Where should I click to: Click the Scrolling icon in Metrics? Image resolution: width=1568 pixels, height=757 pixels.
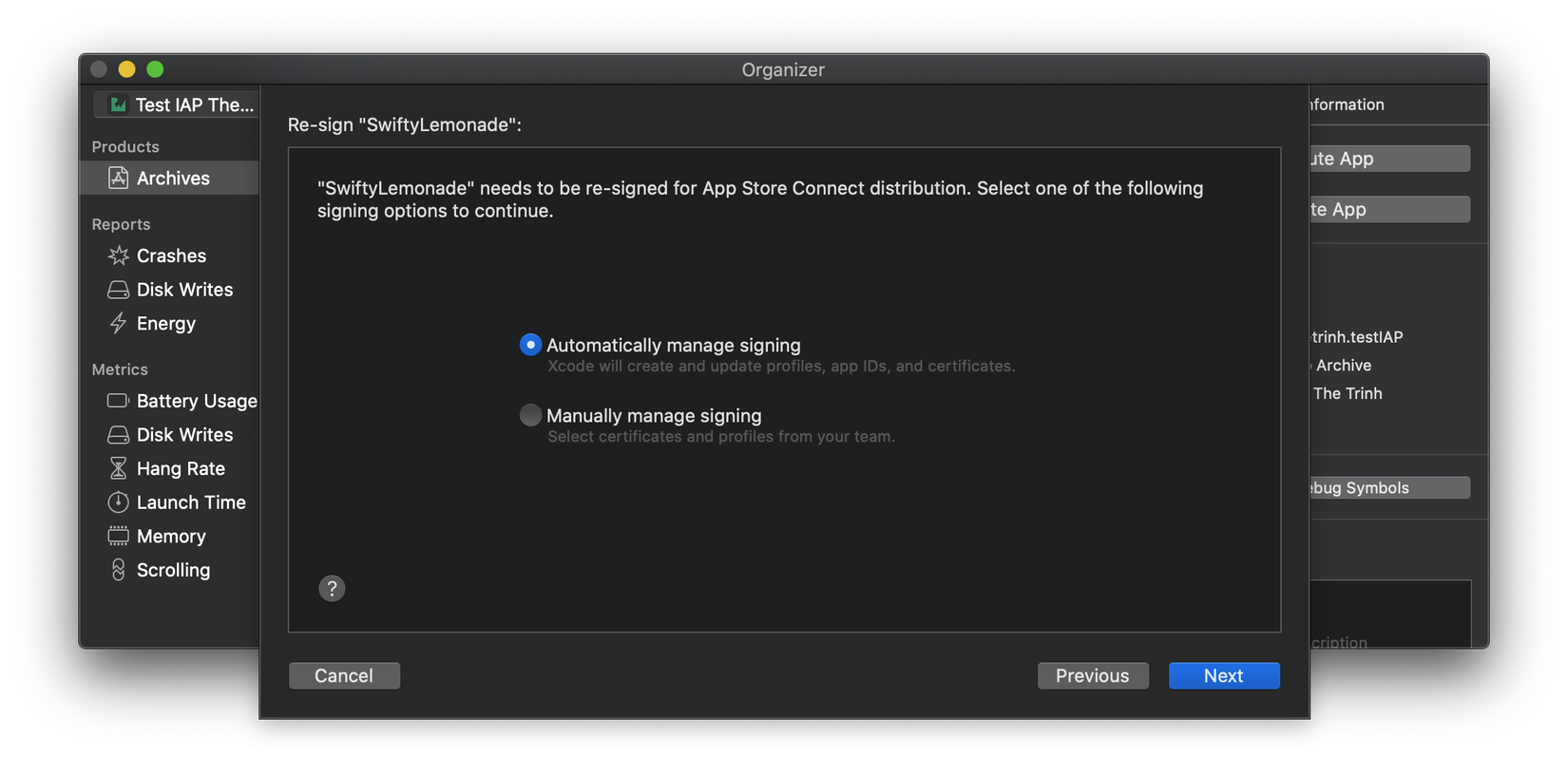[118, 570]
